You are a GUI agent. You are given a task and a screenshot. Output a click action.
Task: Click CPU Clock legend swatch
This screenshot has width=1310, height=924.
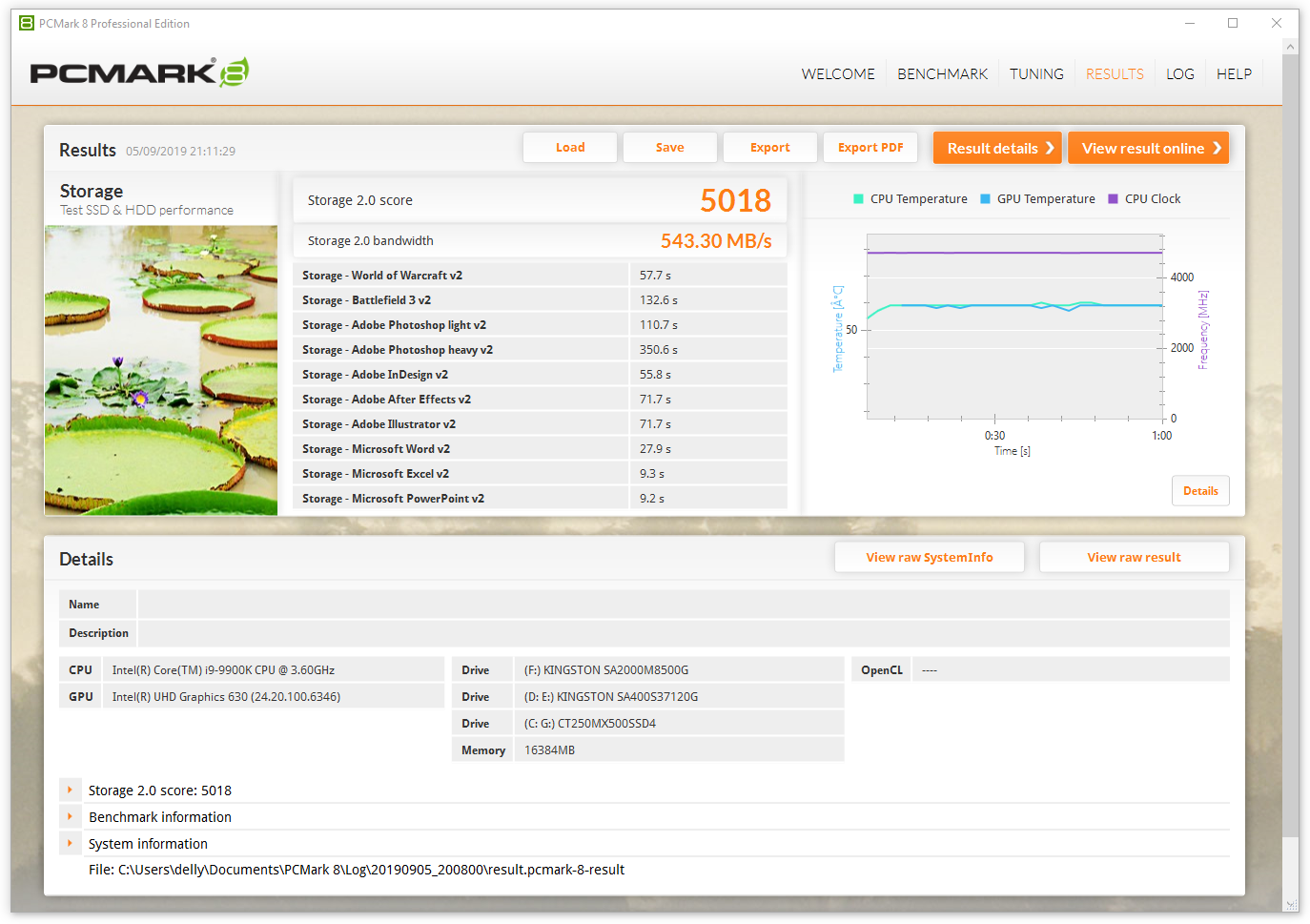[x=1113, y=199]
